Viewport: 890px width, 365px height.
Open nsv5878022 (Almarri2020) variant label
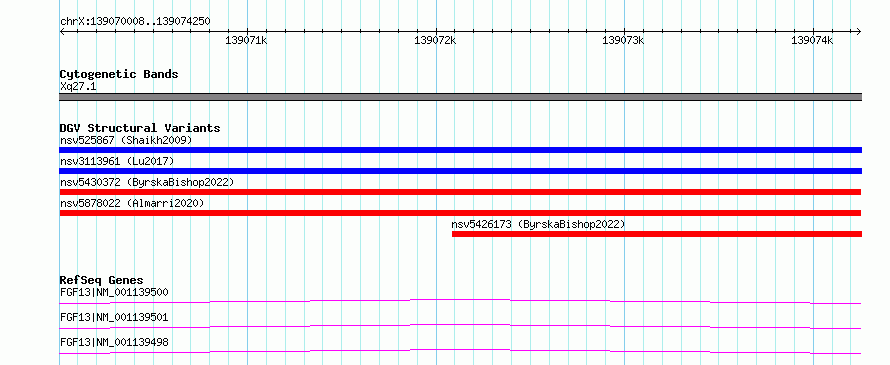coord(132,203)
